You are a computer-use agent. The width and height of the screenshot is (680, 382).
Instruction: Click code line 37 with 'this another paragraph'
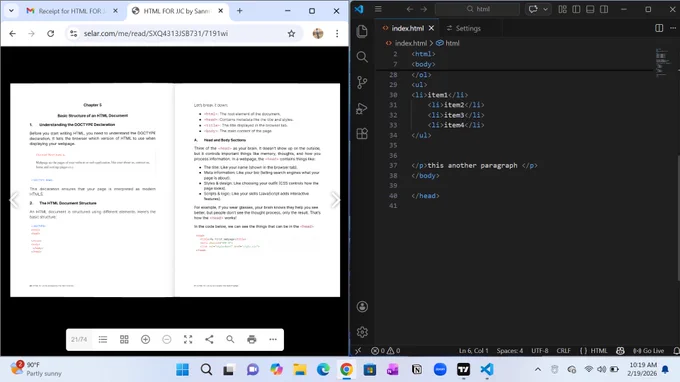pyautogui.click(x=474, y=165)
